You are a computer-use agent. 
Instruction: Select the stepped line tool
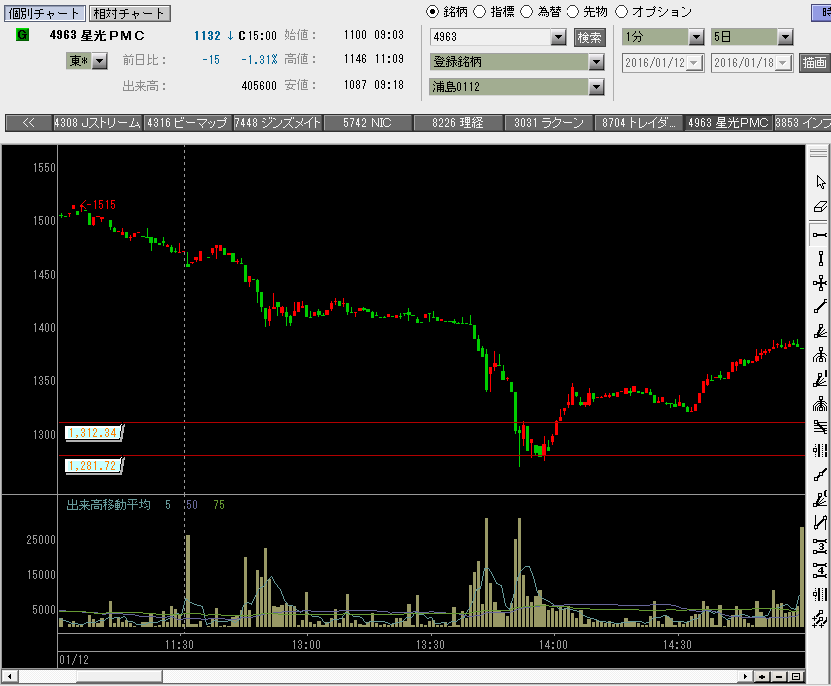tap(820, 475)
